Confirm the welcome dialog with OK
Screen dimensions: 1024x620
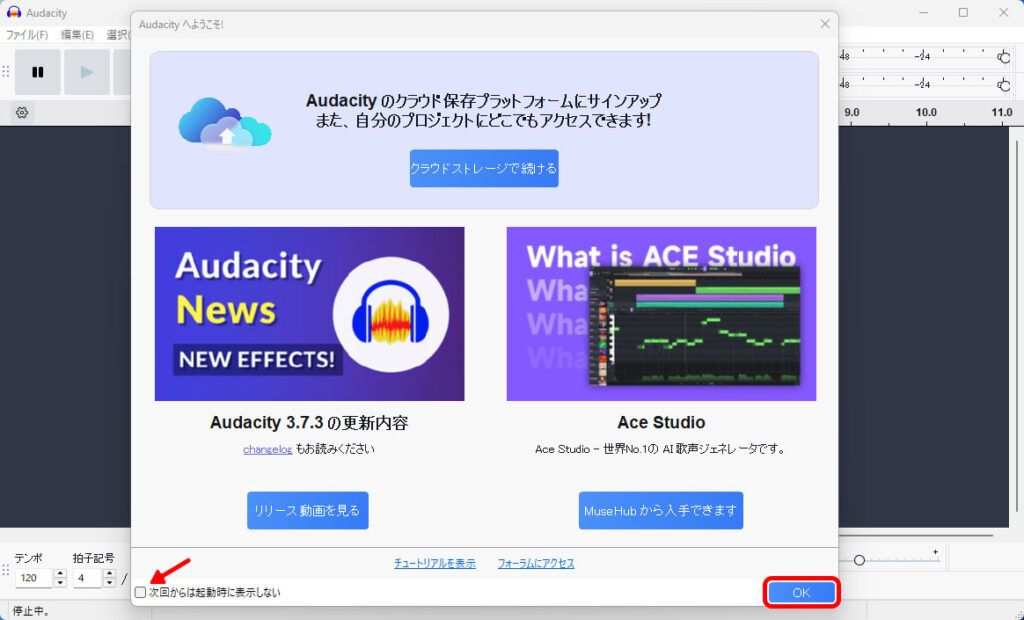pyautogui.click(x=801, y=593)
